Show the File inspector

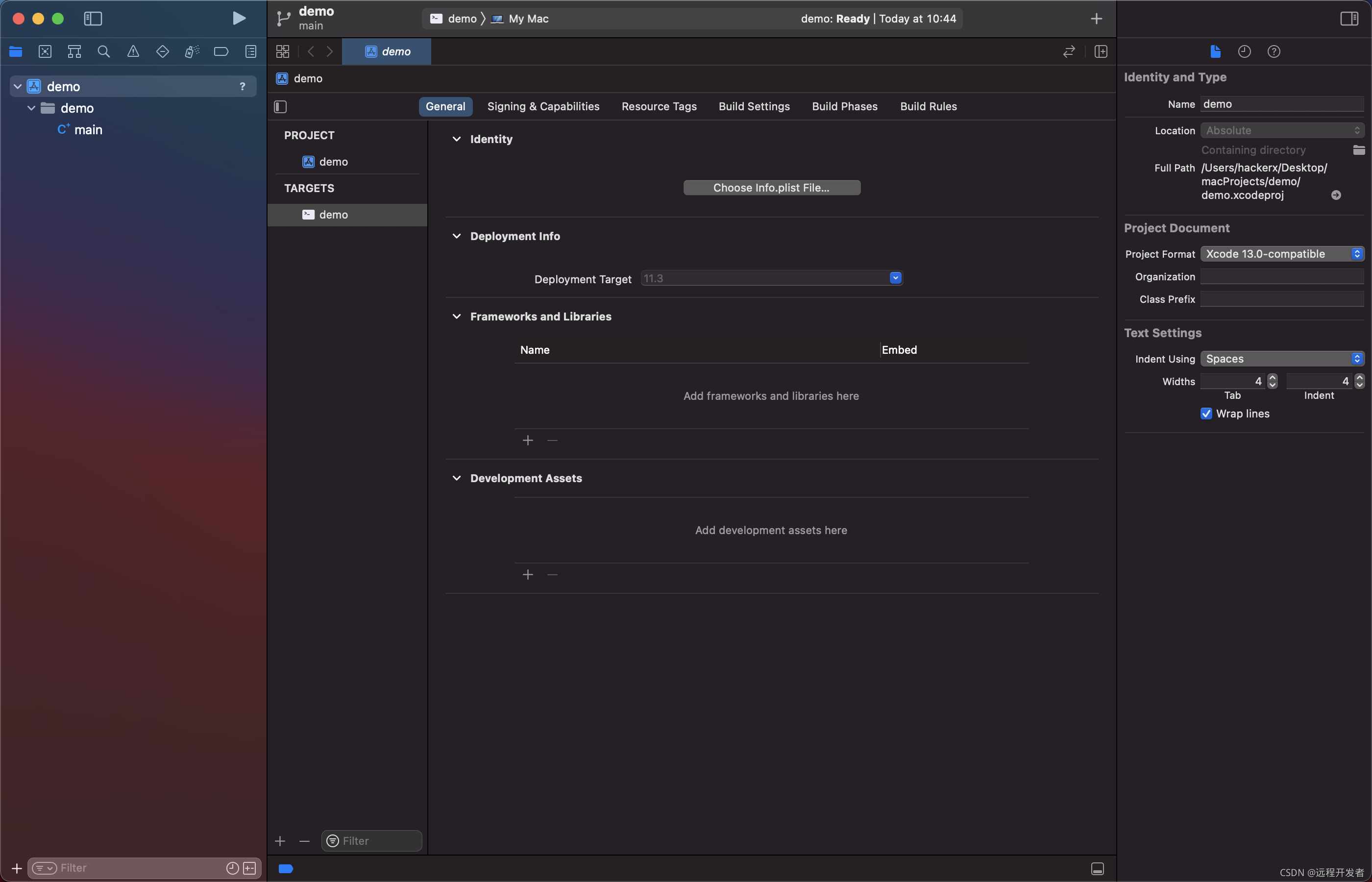coord(1215,51)
